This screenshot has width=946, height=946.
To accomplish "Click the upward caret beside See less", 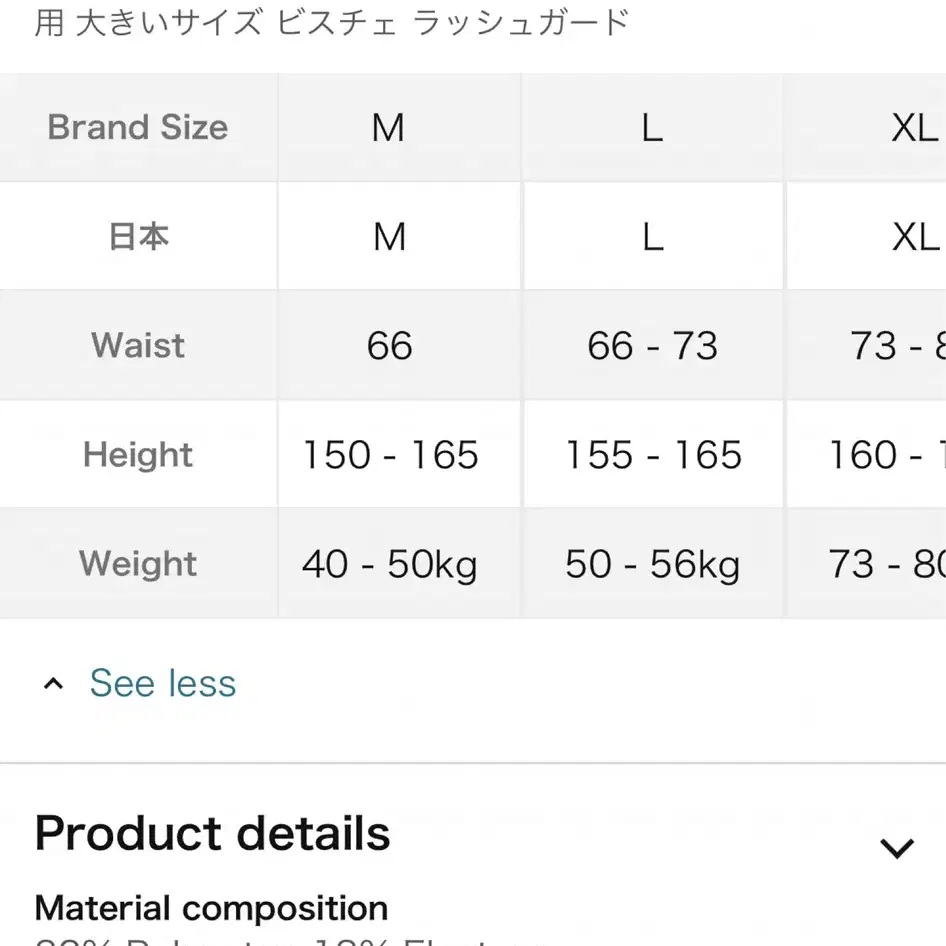I will [53, 684].
